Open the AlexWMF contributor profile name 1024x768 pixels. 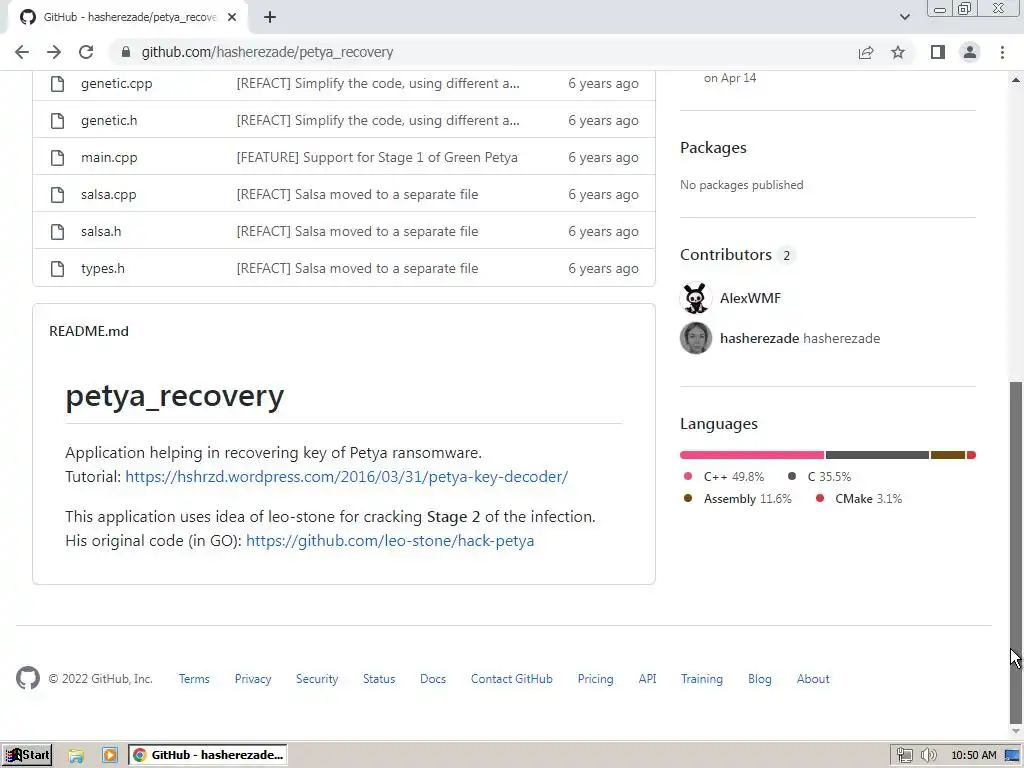coord(750,298)
